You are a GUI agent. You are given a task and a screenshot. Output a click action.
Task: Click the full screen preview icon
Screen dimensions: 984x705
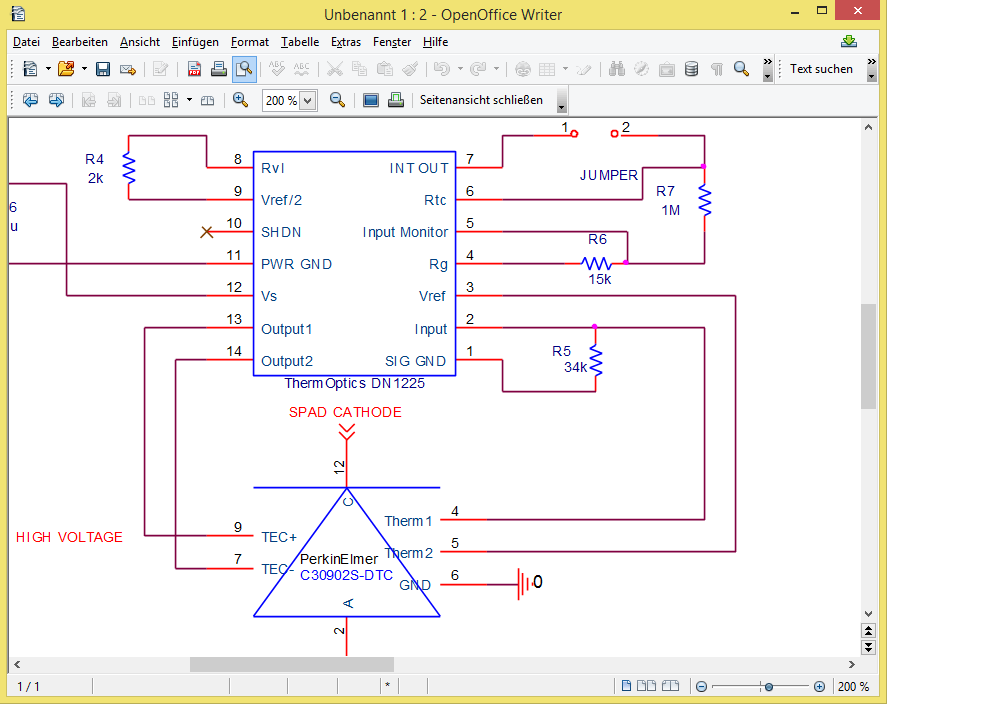click(x=371, y=100)
